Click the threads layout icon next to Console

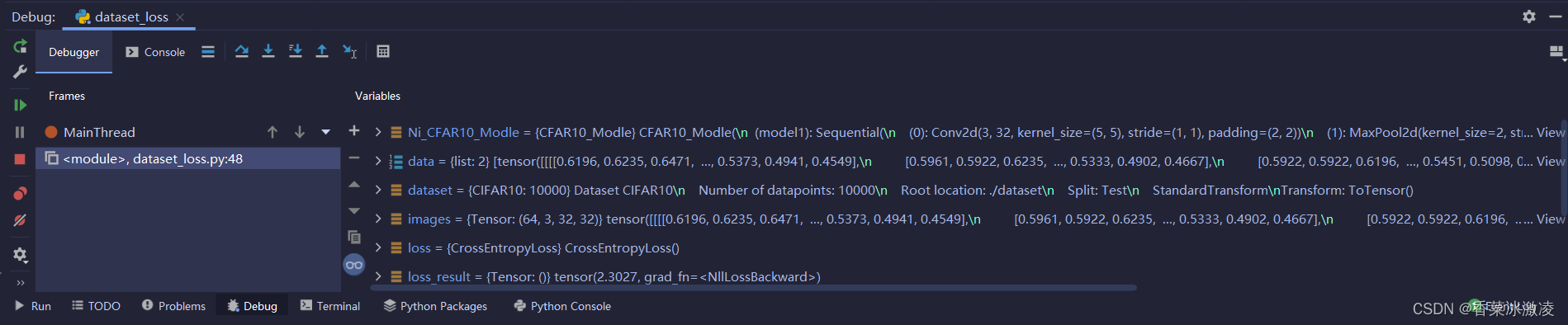click(x=208, y=52)
